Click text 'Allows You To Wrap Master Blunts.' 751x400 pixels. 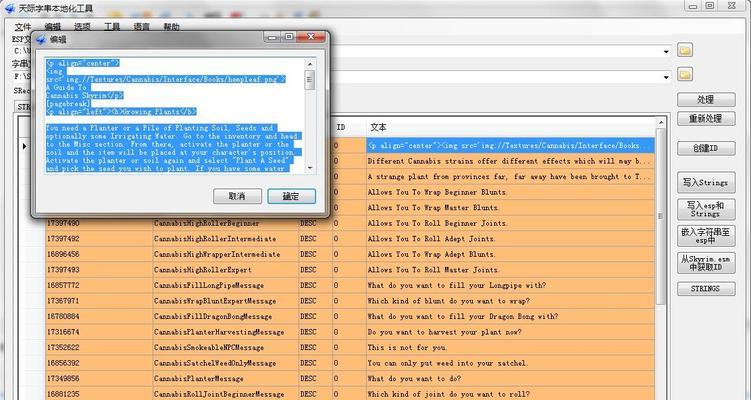pos(433,207)
